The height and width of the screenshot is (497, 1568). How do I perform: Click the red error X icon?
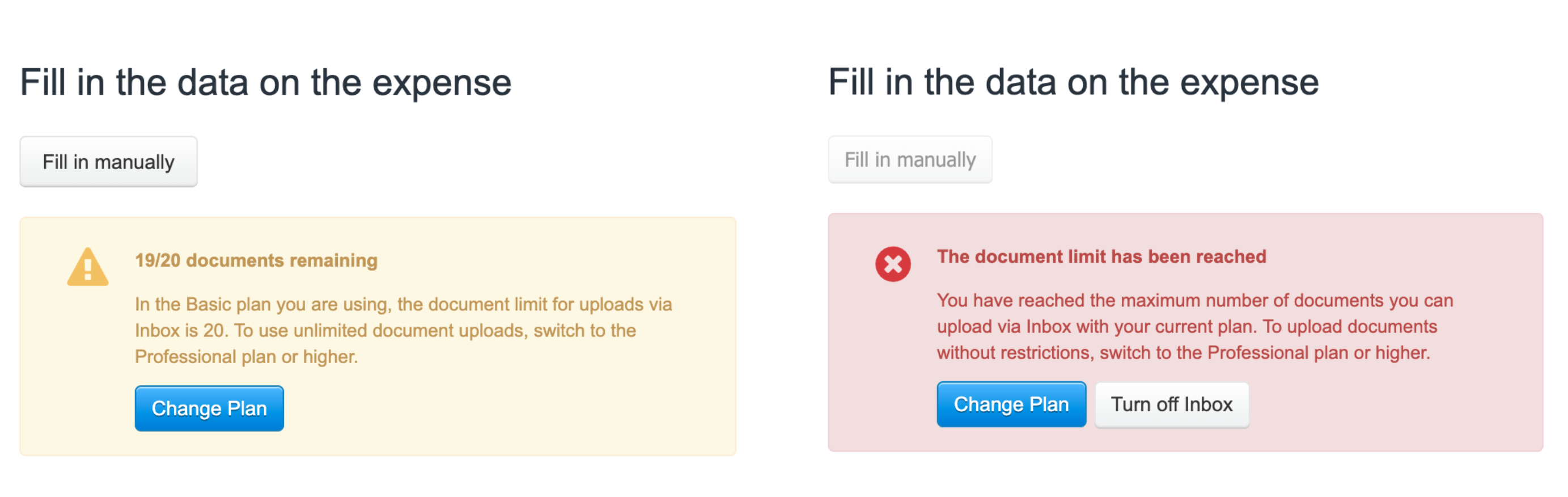892,264
